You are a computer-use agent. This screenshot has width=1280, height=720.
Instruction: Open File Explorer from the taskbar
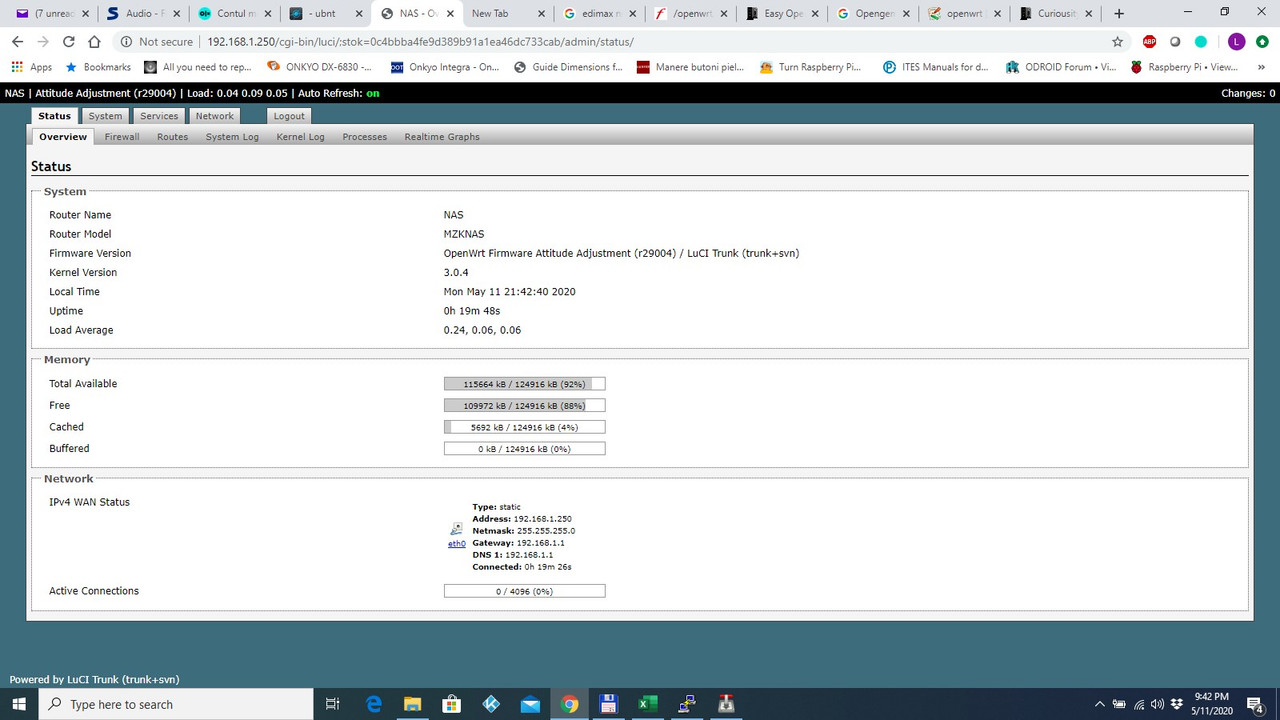point(413,704)
